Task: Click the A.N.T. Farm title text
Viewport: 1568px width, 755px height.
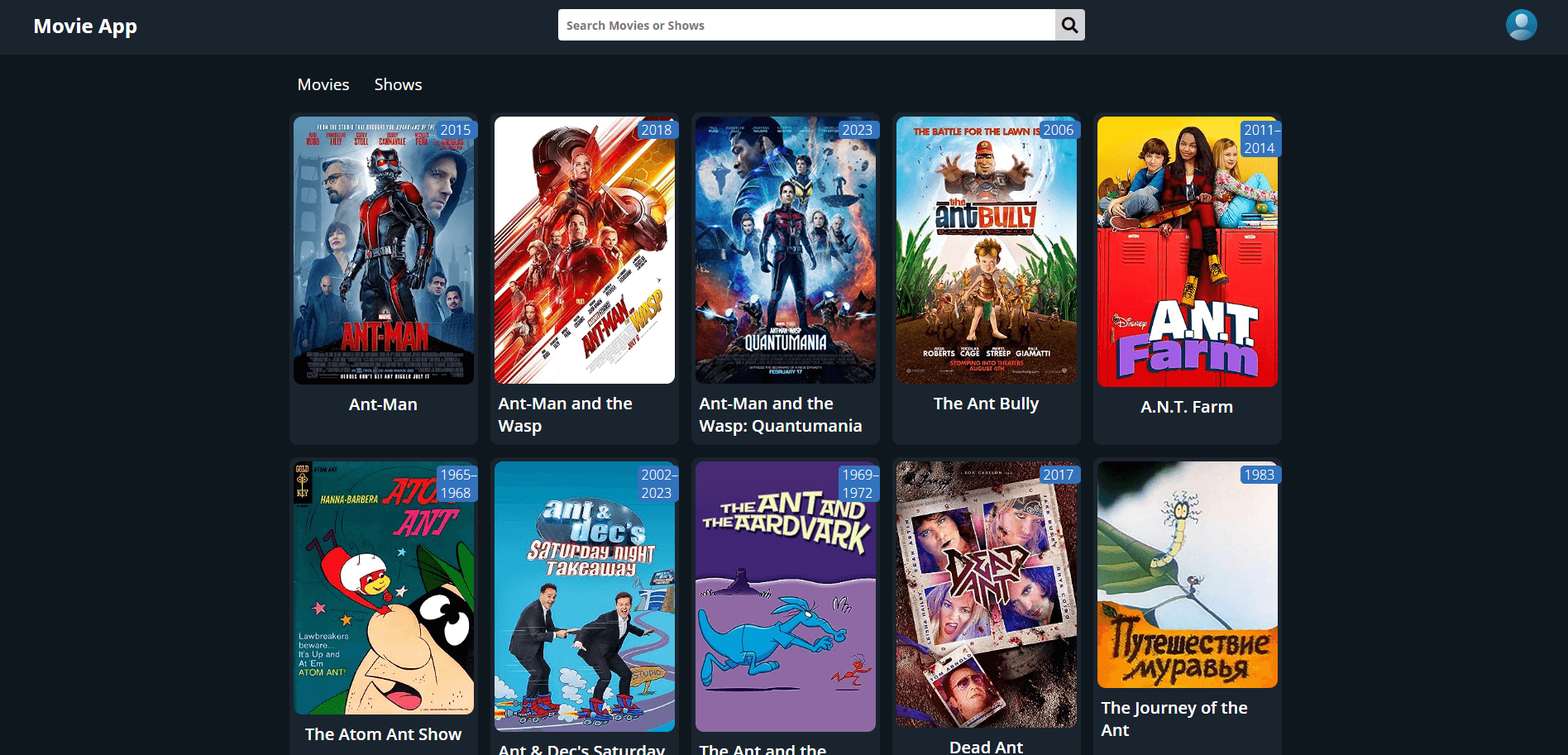Action: 1187,407
